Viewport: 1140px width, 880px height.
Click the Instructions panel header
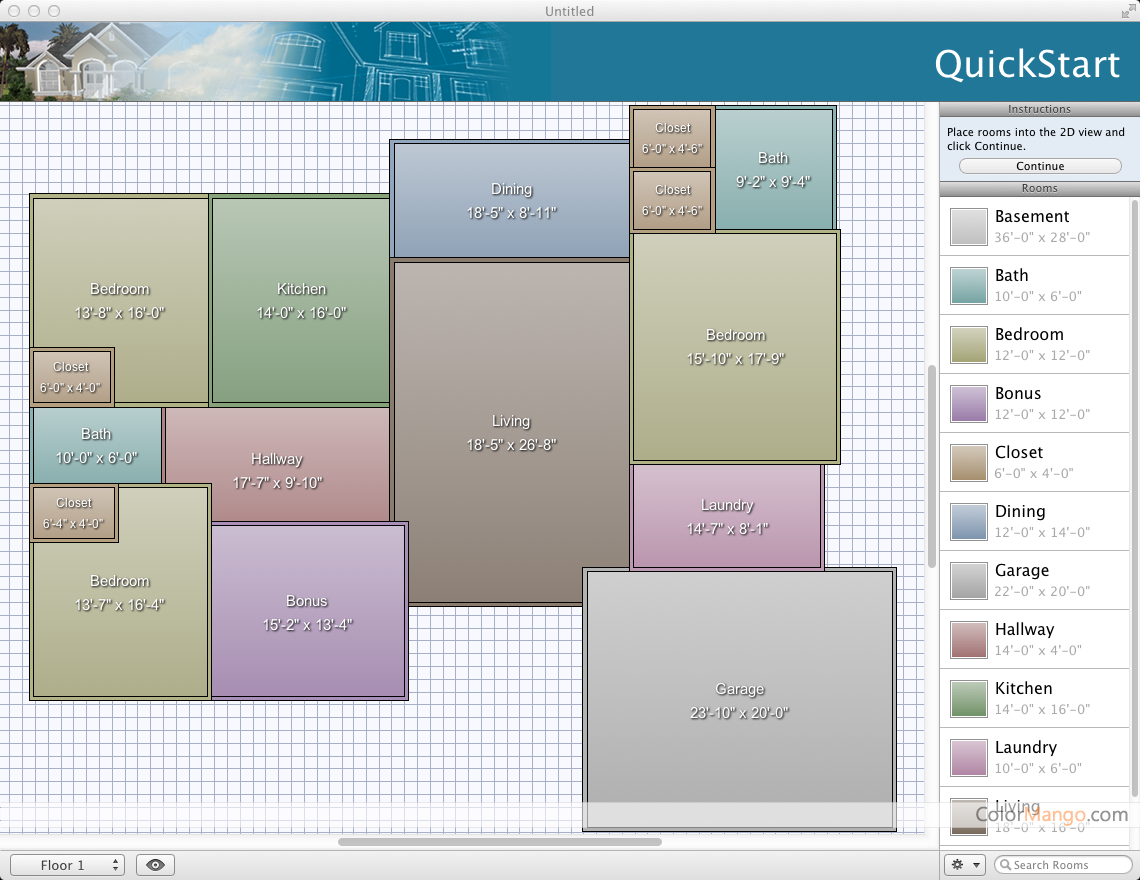(1039, 109)
